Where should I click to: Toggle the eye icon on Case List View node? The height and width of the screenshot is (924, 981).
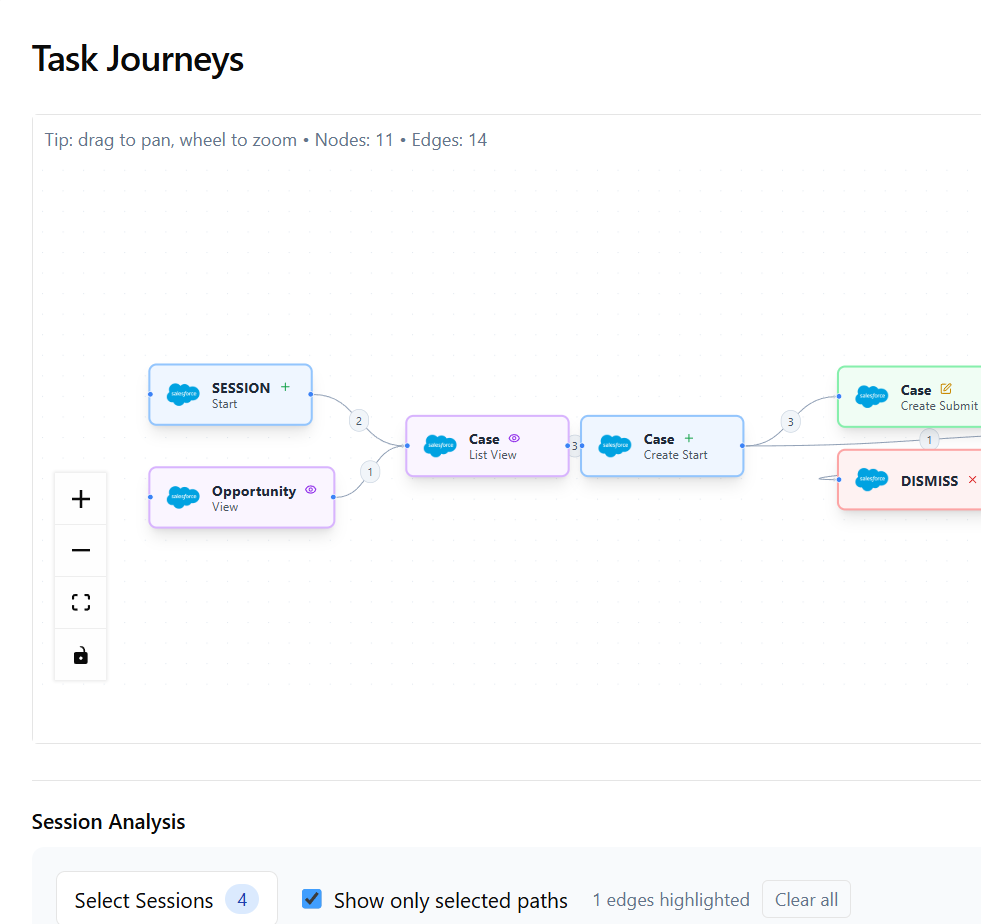(514, 438)
